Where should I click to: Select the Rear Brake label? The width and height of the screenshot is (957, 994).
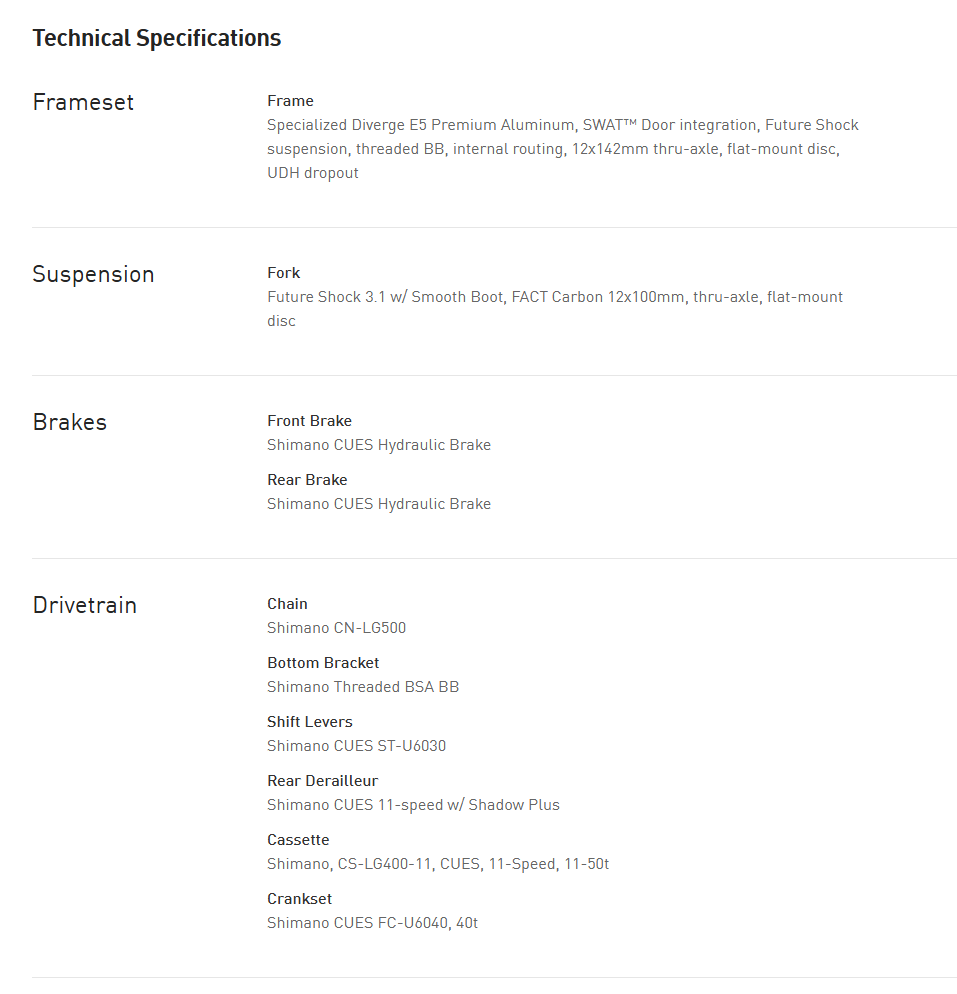307,480
